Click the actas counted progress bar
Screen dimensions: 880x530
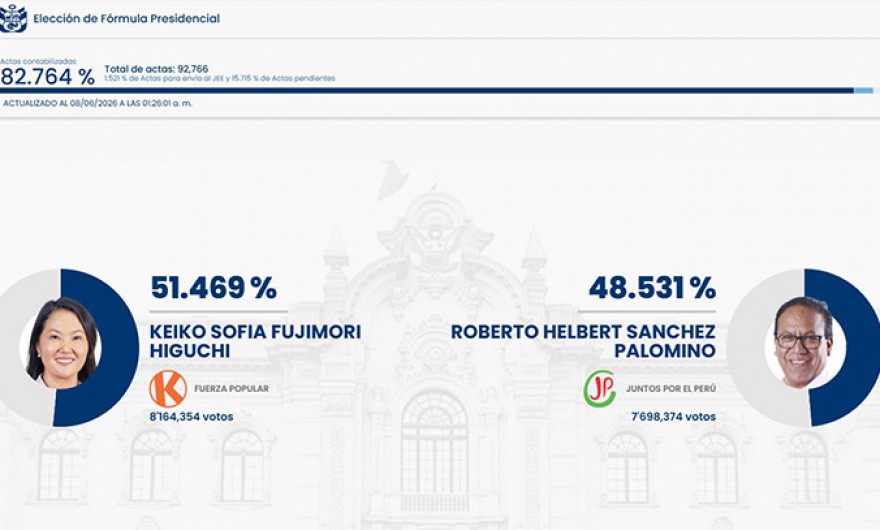coord(437,90)
